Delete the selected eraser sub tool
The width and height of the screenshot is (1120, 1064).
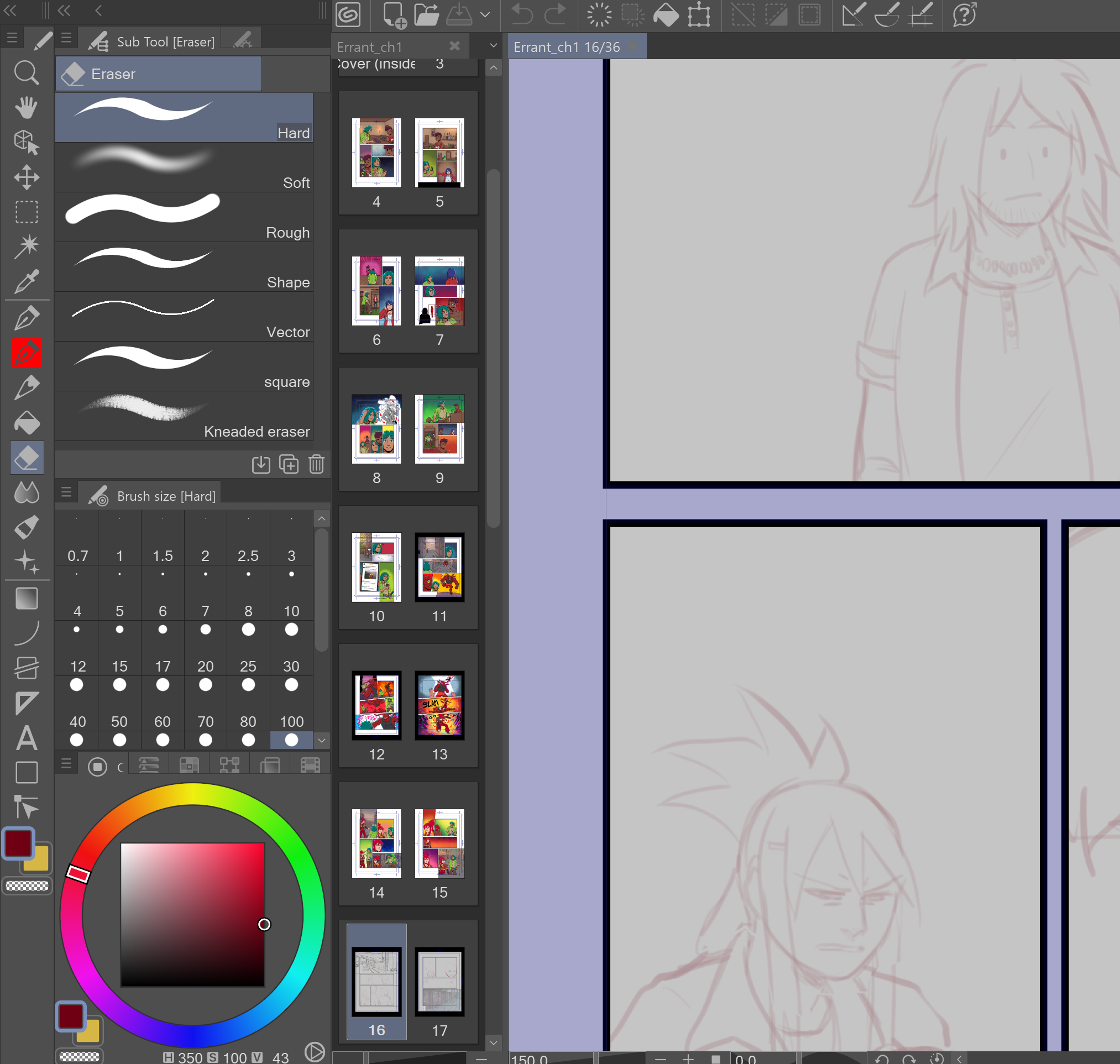316,464
